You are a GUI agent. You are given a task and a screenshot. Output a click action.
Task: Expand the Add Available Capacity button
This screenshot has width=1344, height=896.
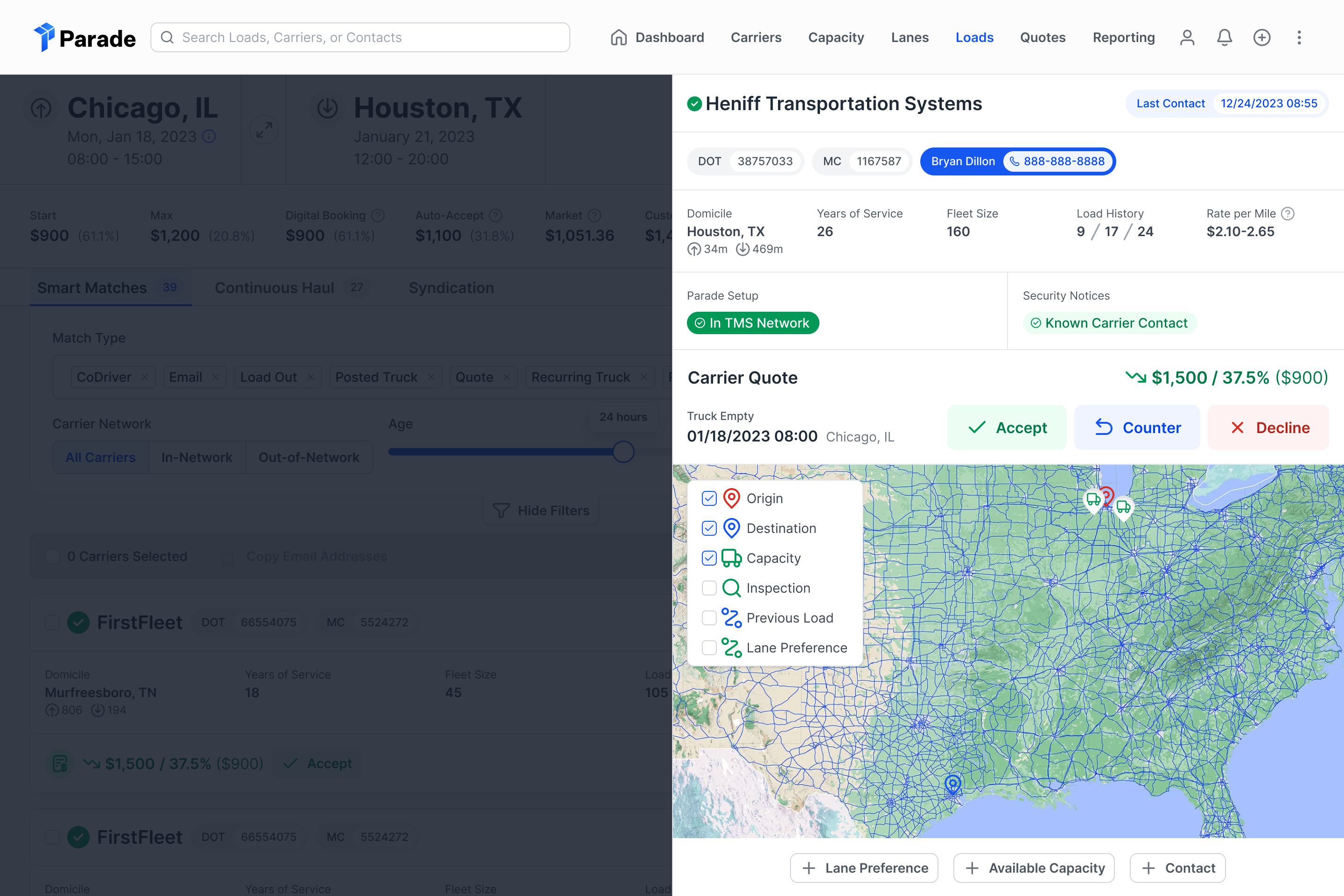point(1034,868)
